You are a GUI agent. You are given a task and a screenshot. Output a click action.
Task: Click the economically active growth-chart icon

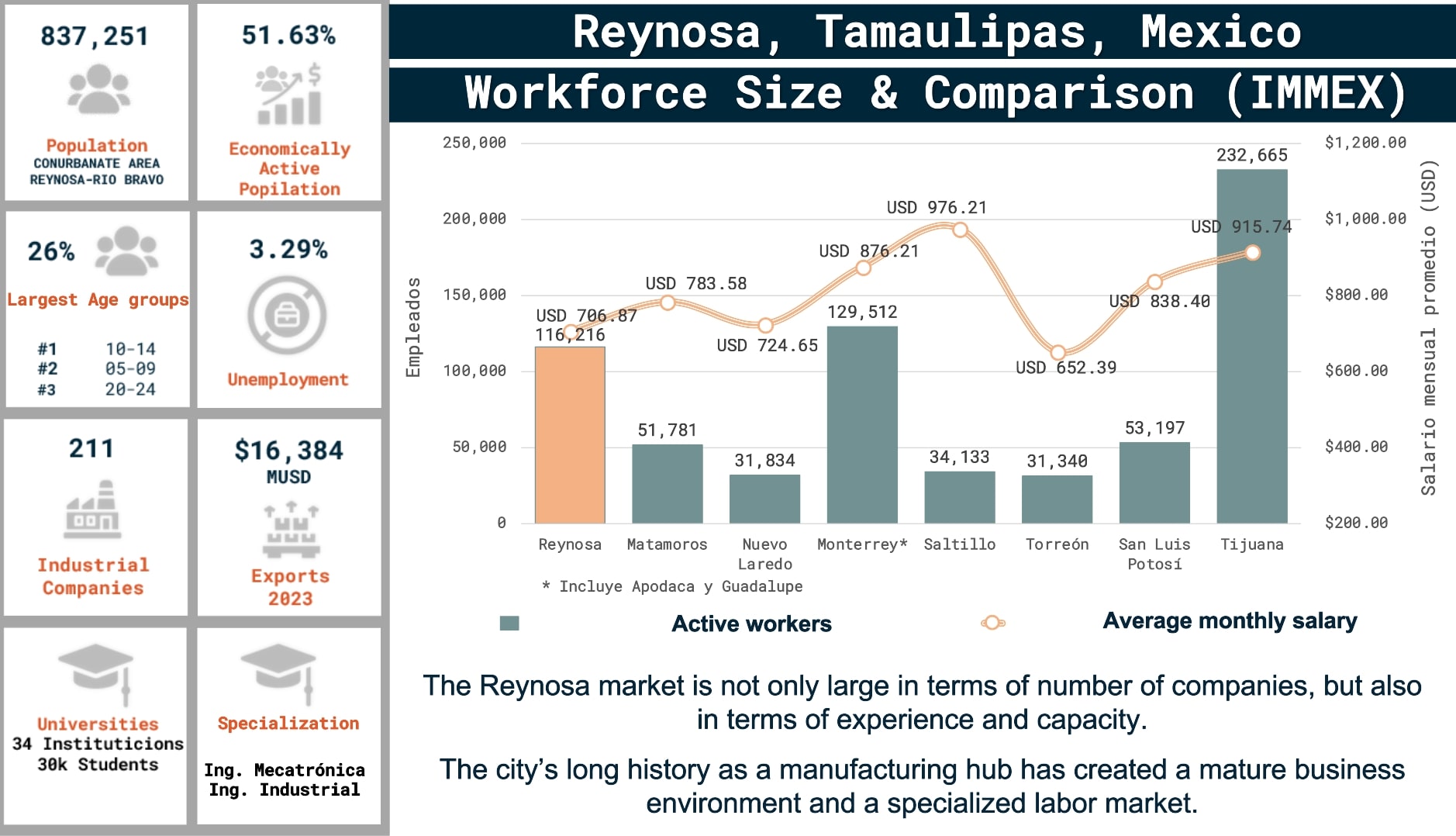tap(288, 95)
